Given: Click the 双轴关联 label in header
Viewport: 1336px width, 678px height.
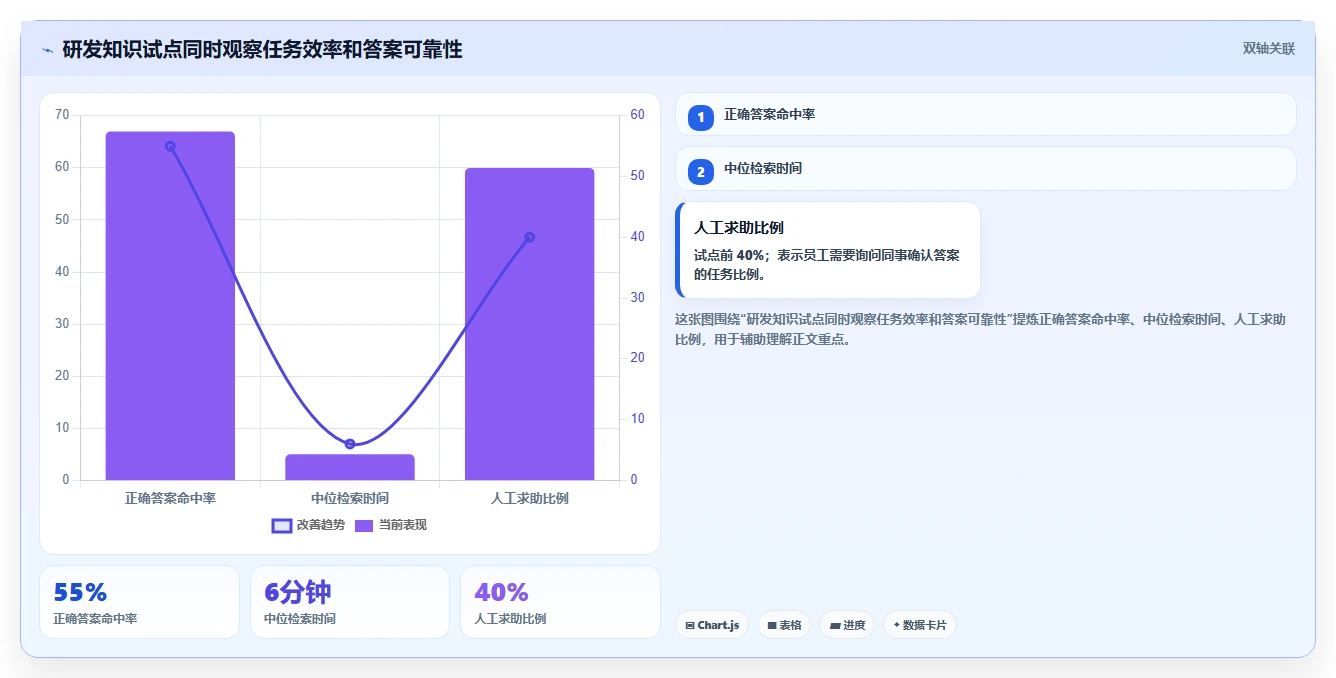Looking at the screenshot, I should click(1268, 49).
